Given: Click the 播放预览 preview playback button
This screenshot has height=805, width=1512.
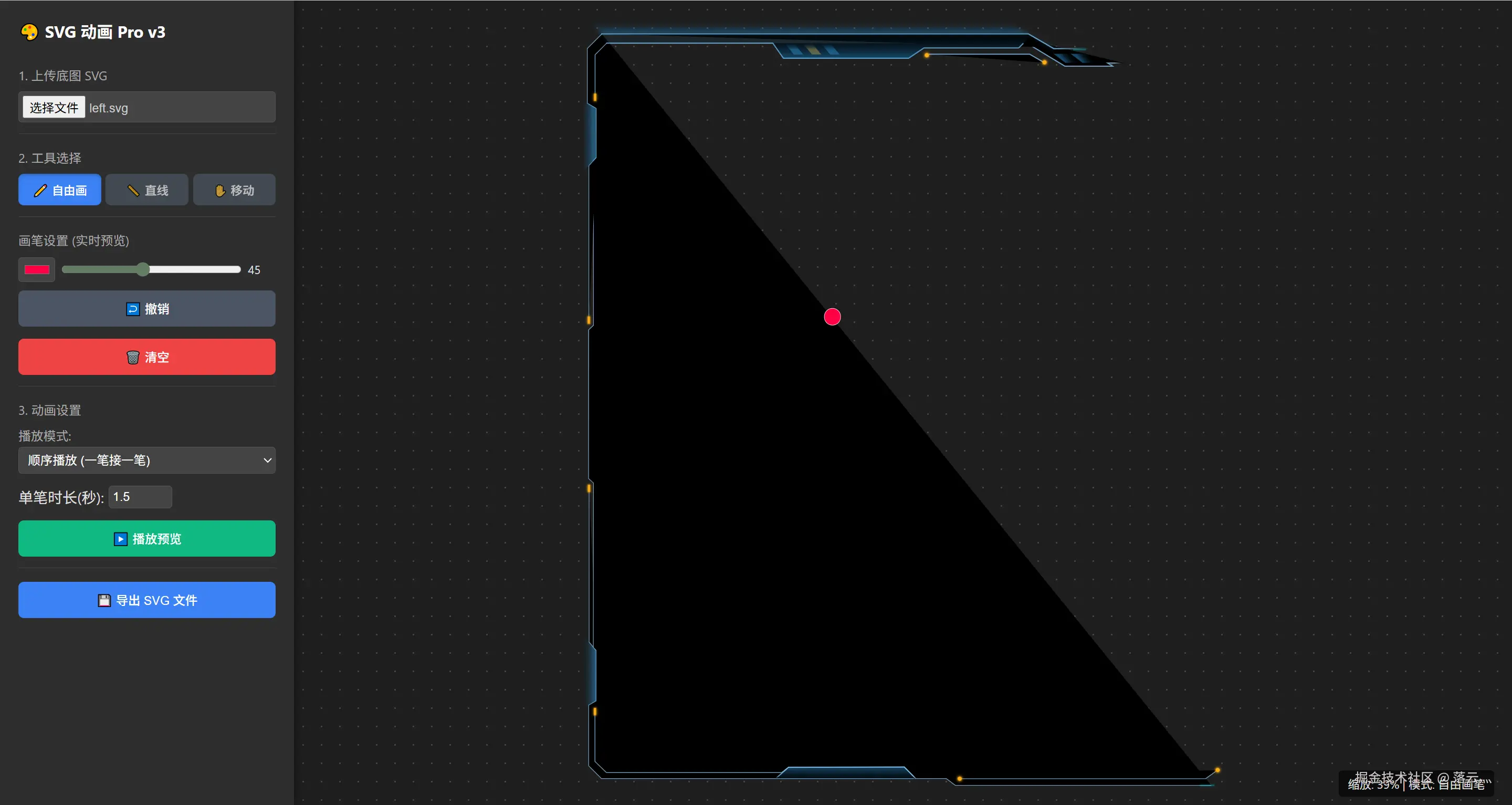Looking at the screenshot, I should 147,538.
